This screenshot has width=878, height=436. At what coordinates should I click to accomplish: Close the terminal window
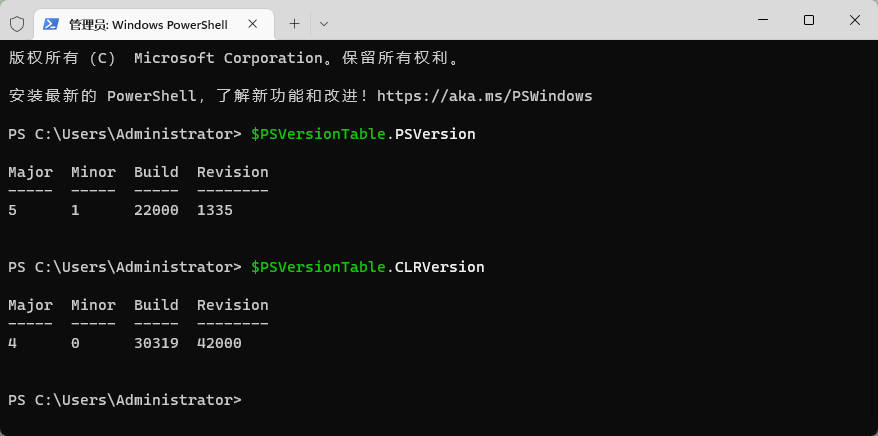click(854, 20)
